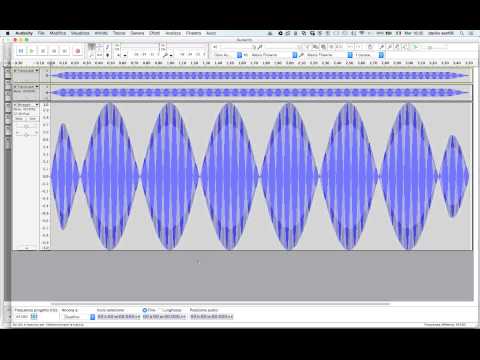Close the first track with its X button
The image size is (480, 360).
(x=15, y=71)
